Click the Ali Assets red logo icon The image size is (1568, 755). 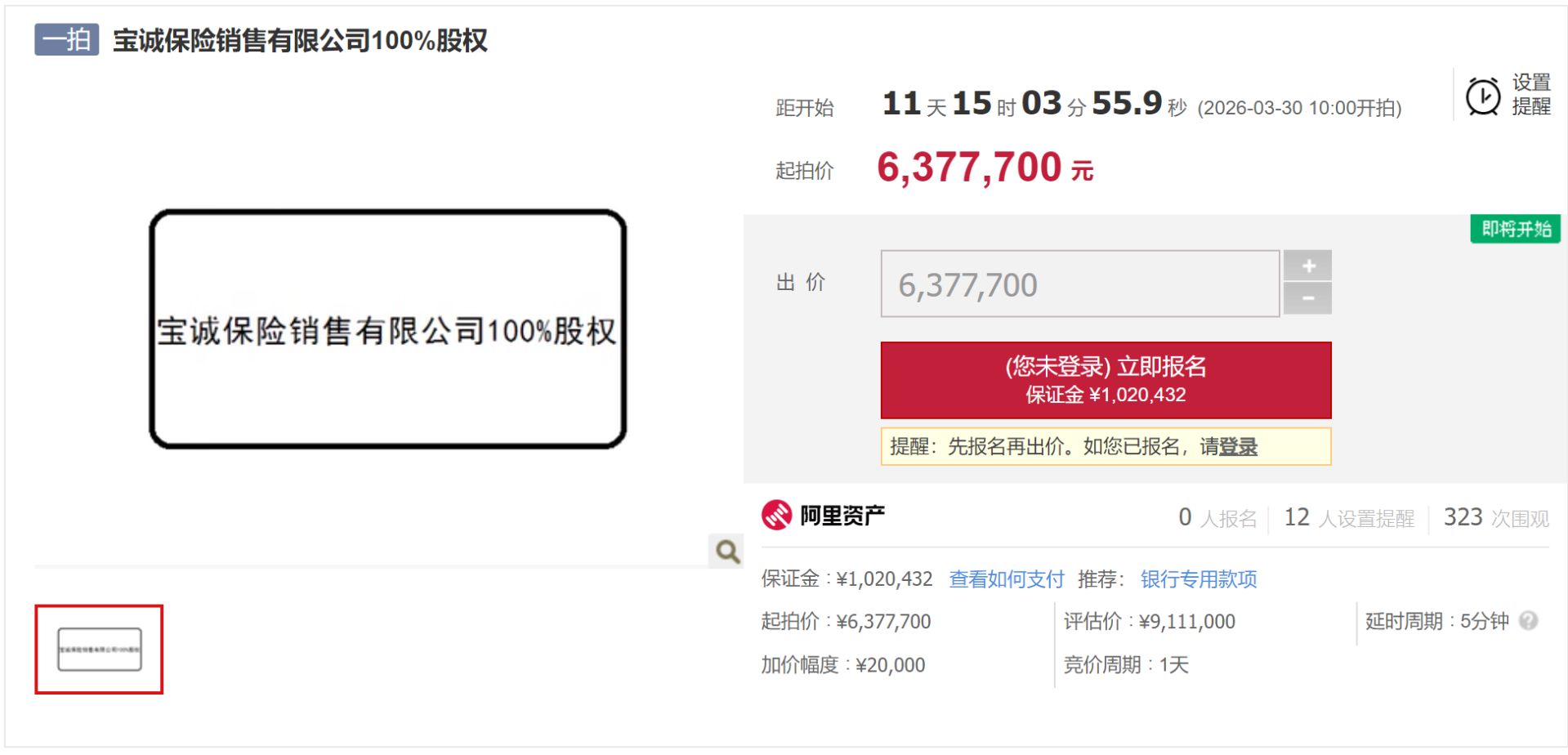[x=776, y=516]
